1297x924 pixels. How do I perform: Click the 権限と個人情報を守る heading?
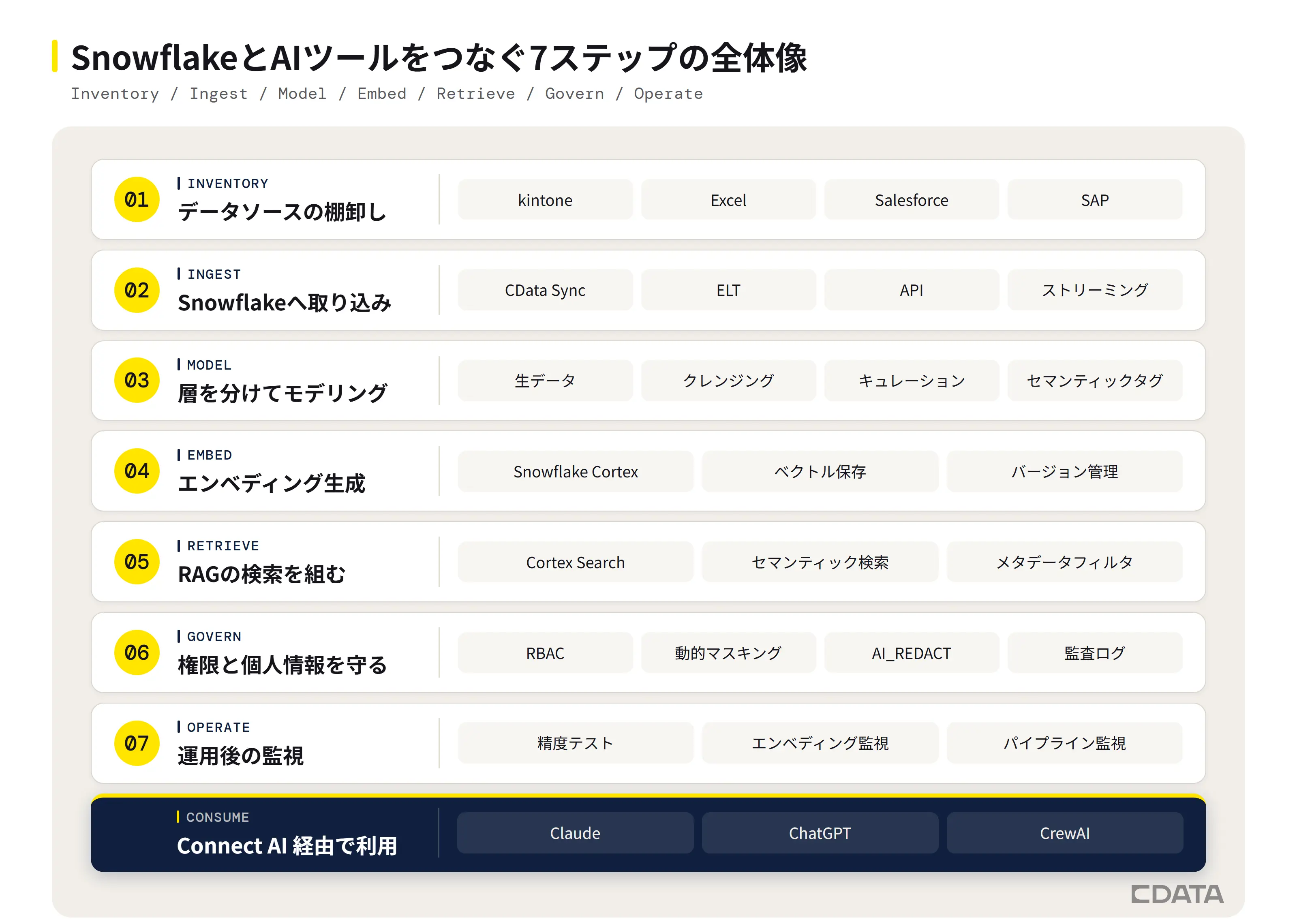282,665
